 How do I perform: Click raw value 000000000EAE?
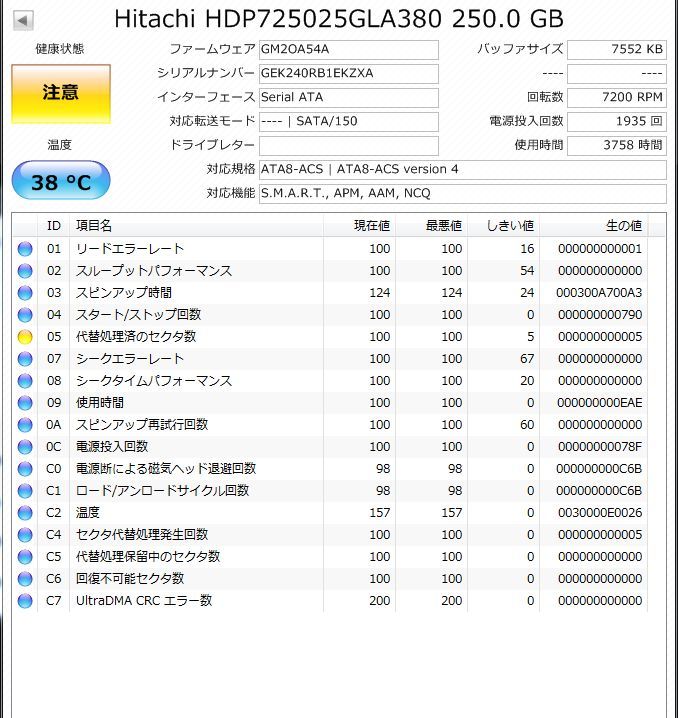coord(600,403)
